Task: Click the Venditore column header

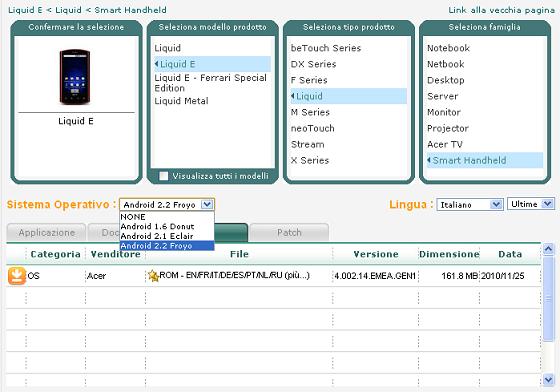Action: pyautogui.click(x=115, y=254)
